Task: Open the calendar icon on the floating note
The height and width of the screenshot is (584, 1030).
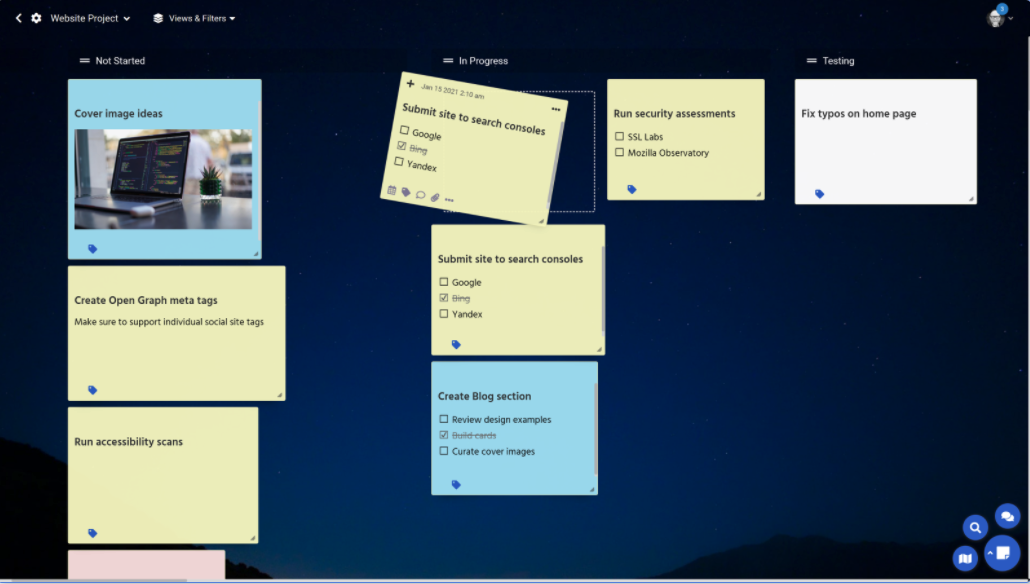Action: (x=391, y=190)
